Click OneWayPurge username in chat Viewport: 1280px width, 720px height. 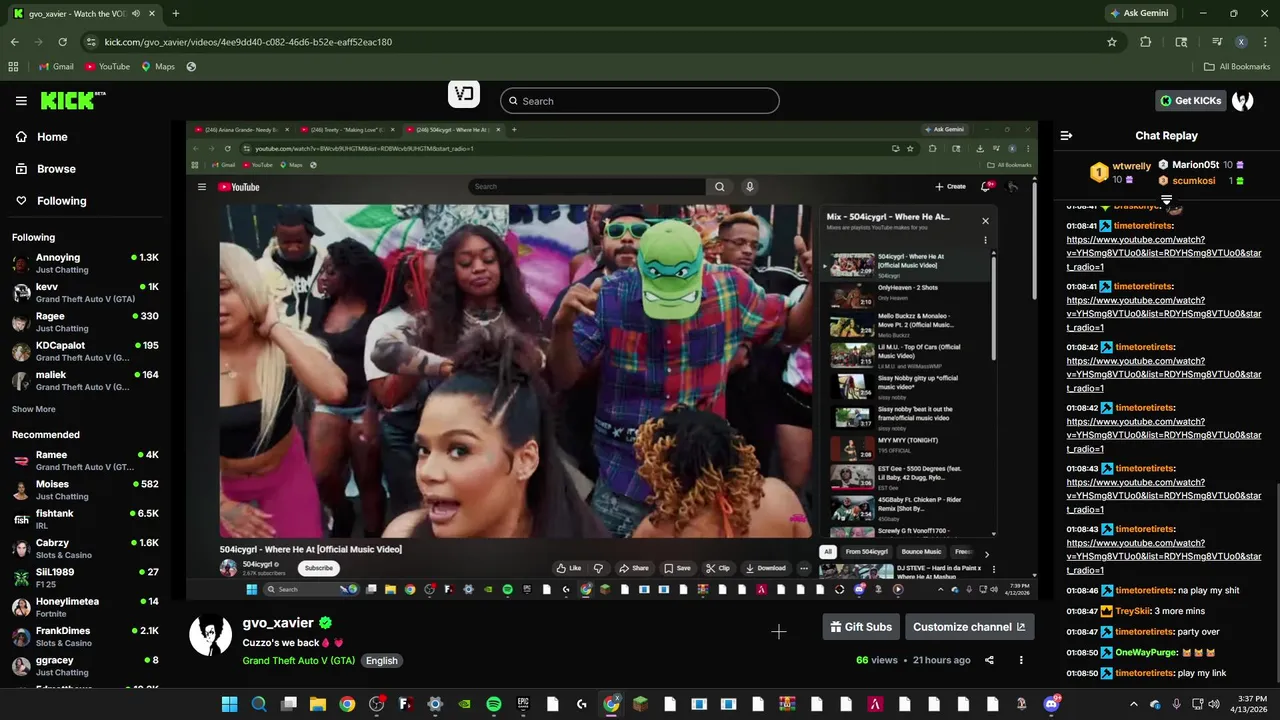[1146, 652]
